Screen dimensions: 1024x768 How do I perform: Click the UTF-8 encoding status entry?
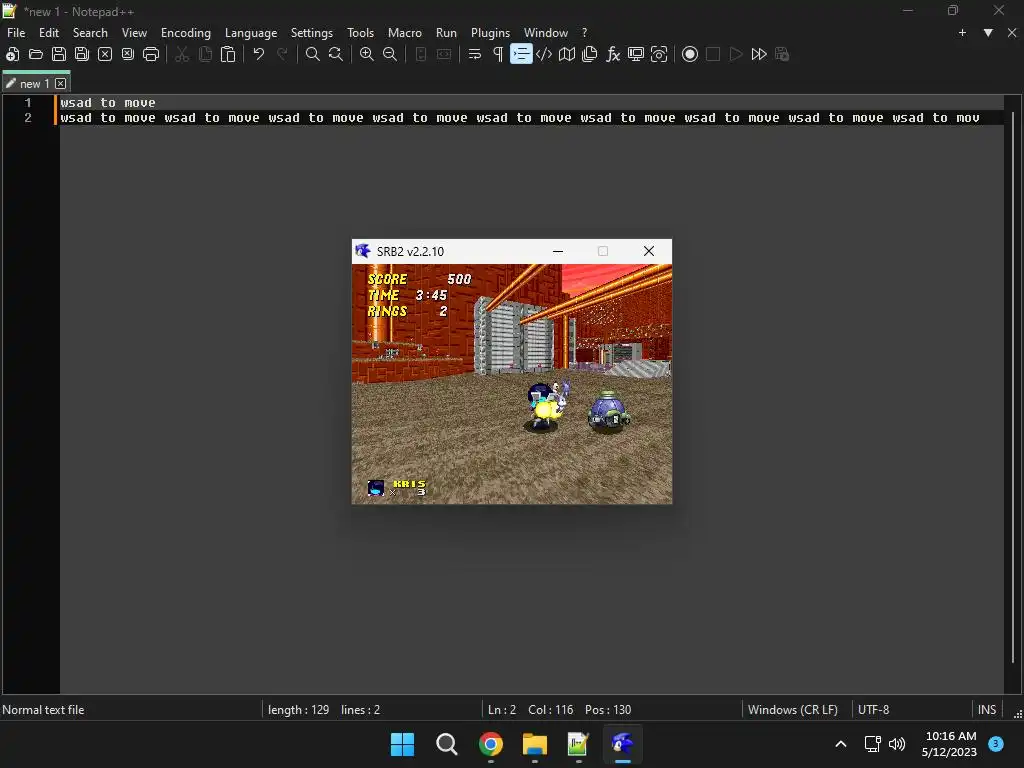tap(874, 710)
